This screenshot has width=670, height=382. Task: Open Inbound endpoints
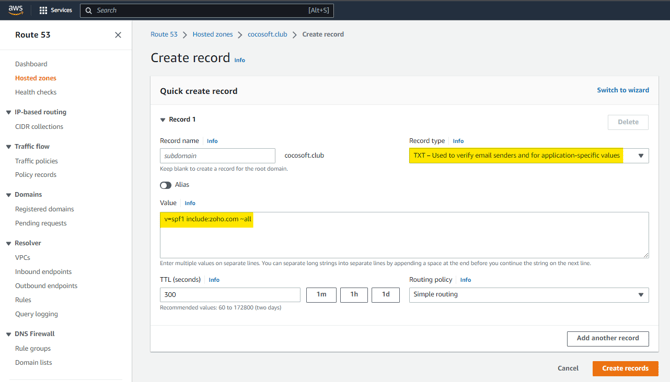pos(43,271)
